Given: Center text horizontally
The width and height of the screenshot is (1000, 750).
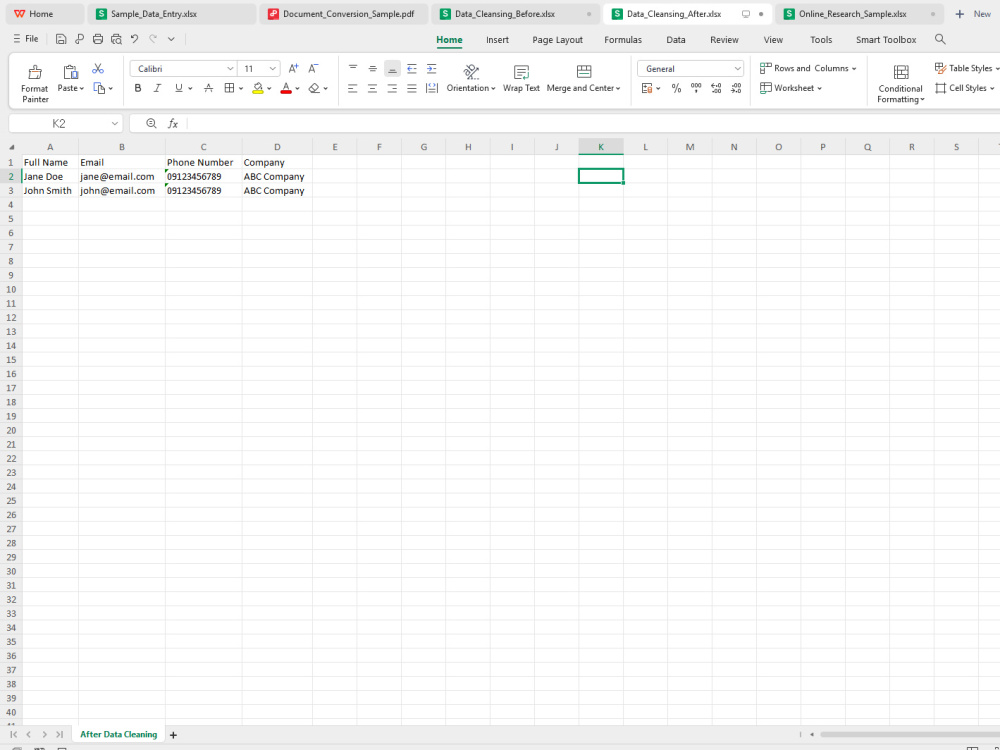Looking at the screenshot, I should [372, 88].
